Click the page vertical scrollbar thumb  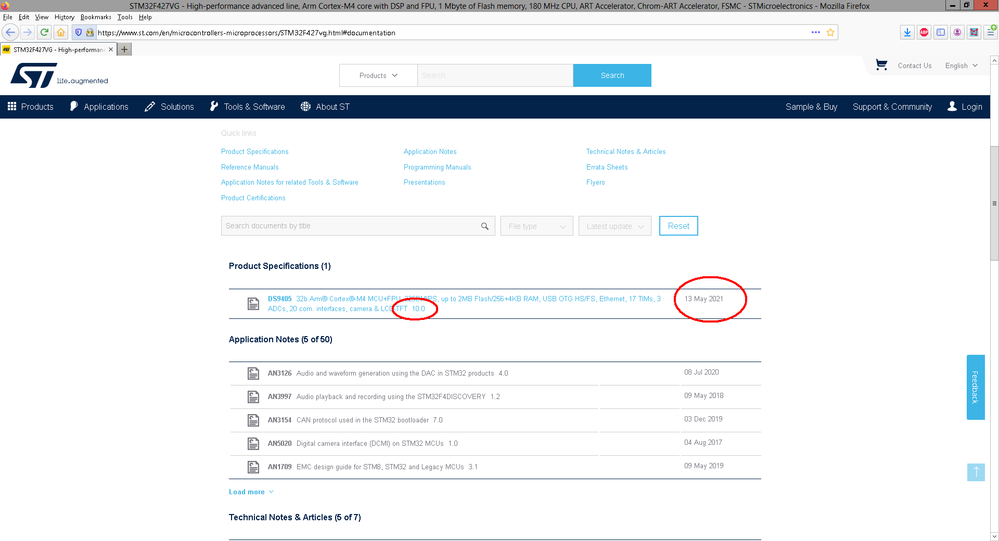(994, 203)
